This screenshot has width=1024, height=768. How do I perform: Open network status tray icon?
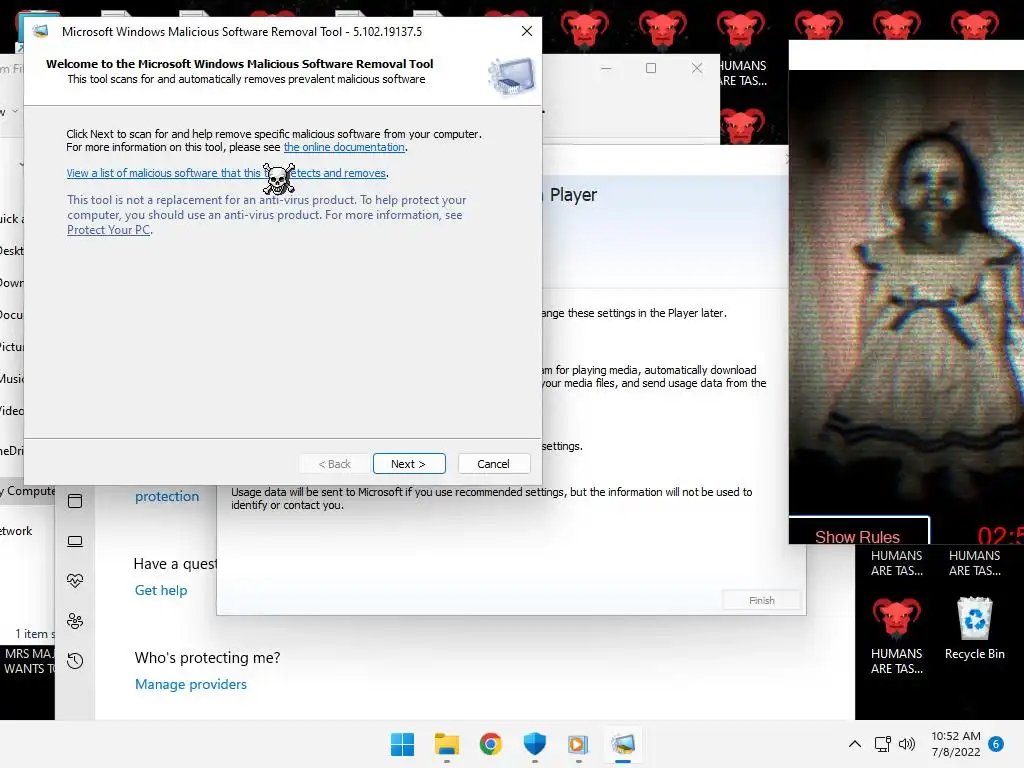click(x=882, y=744)
